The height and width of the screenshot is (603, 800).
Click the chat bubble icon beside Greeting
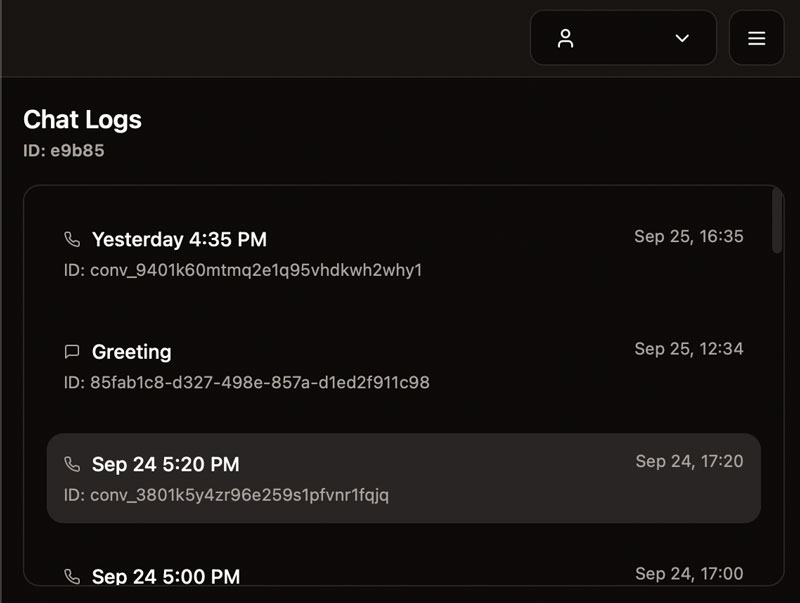(x=72, y=352)
